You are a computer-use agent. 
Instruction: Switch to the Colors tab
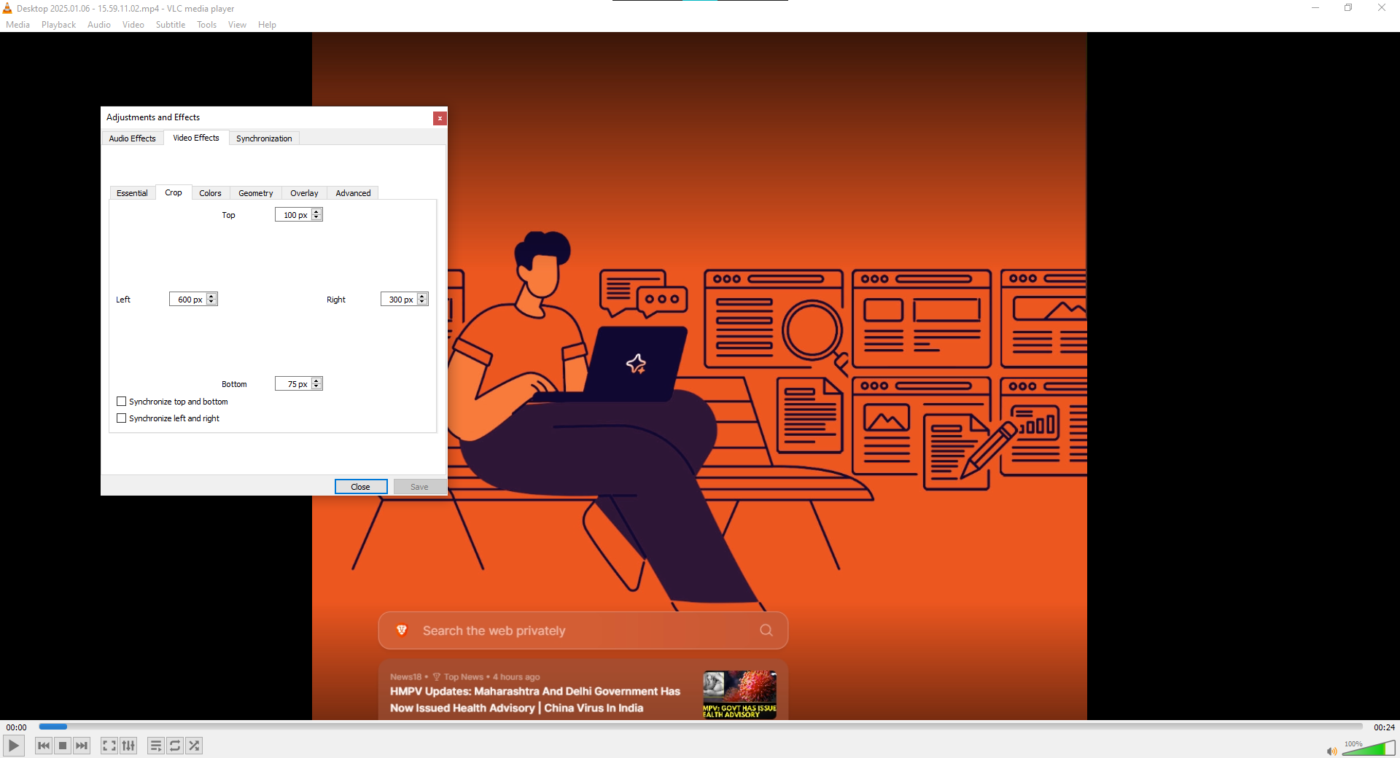(210, 193)
